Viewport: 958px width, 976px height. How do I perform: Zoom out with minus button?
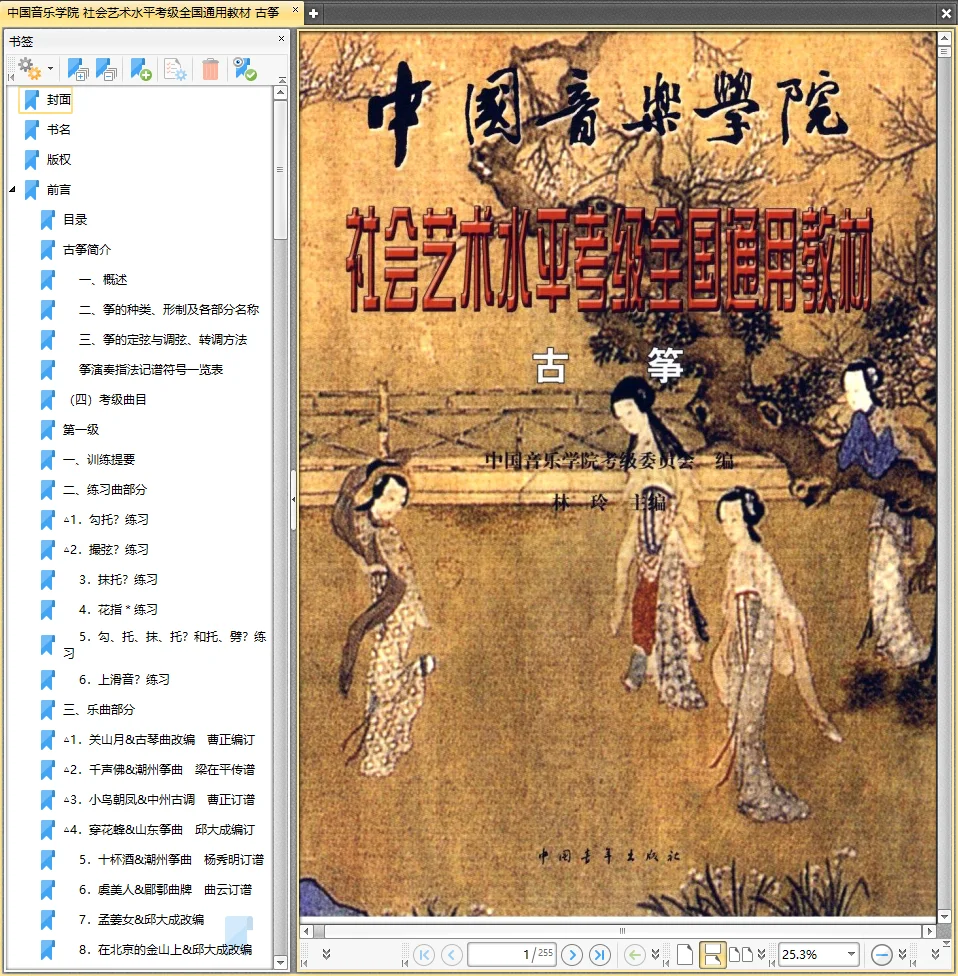(881, 954)
